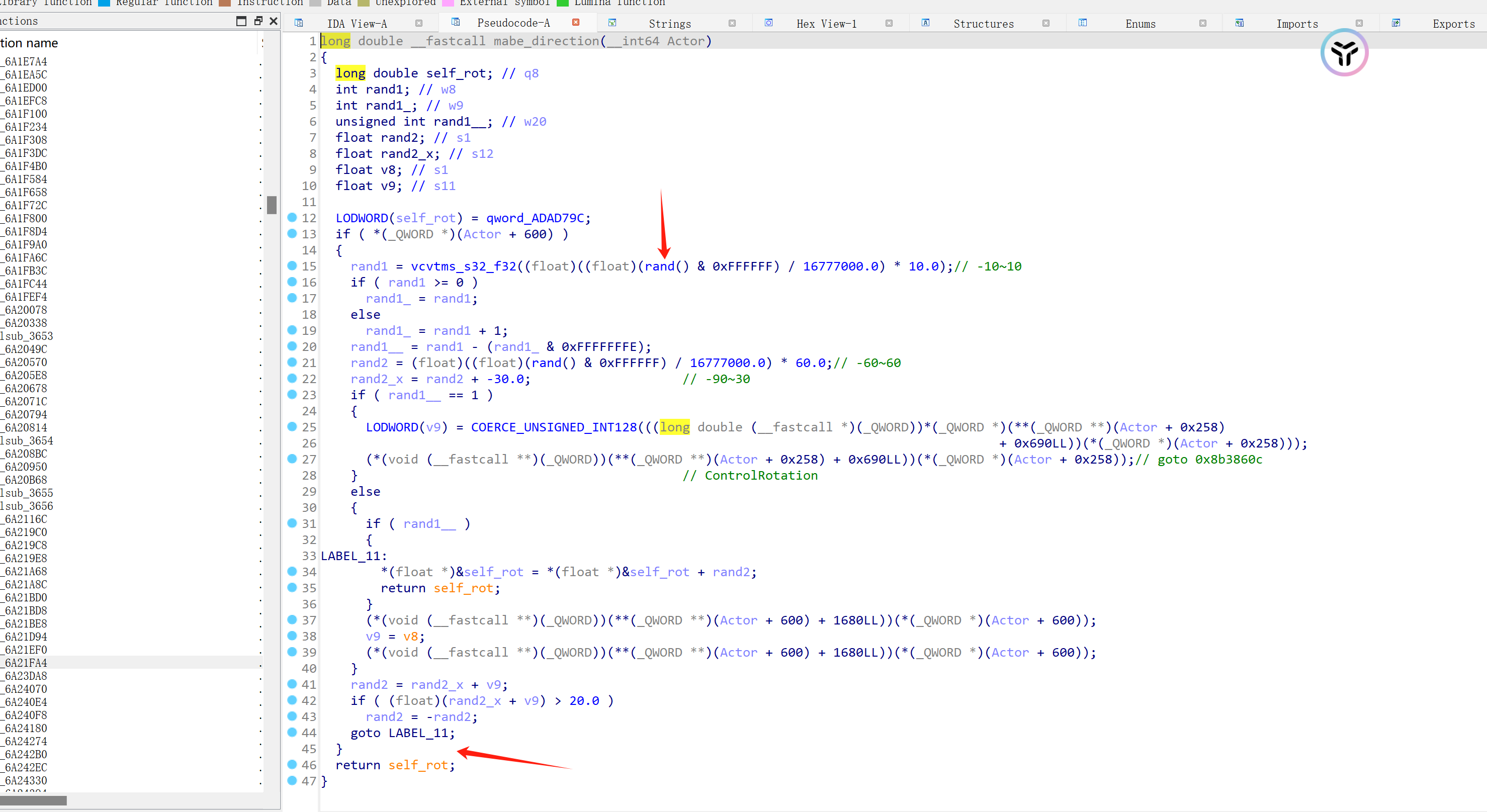Toggle breakpoint dot on line 46
The width and height of the screenshot is (1487, 812).
tap(292, 765)
